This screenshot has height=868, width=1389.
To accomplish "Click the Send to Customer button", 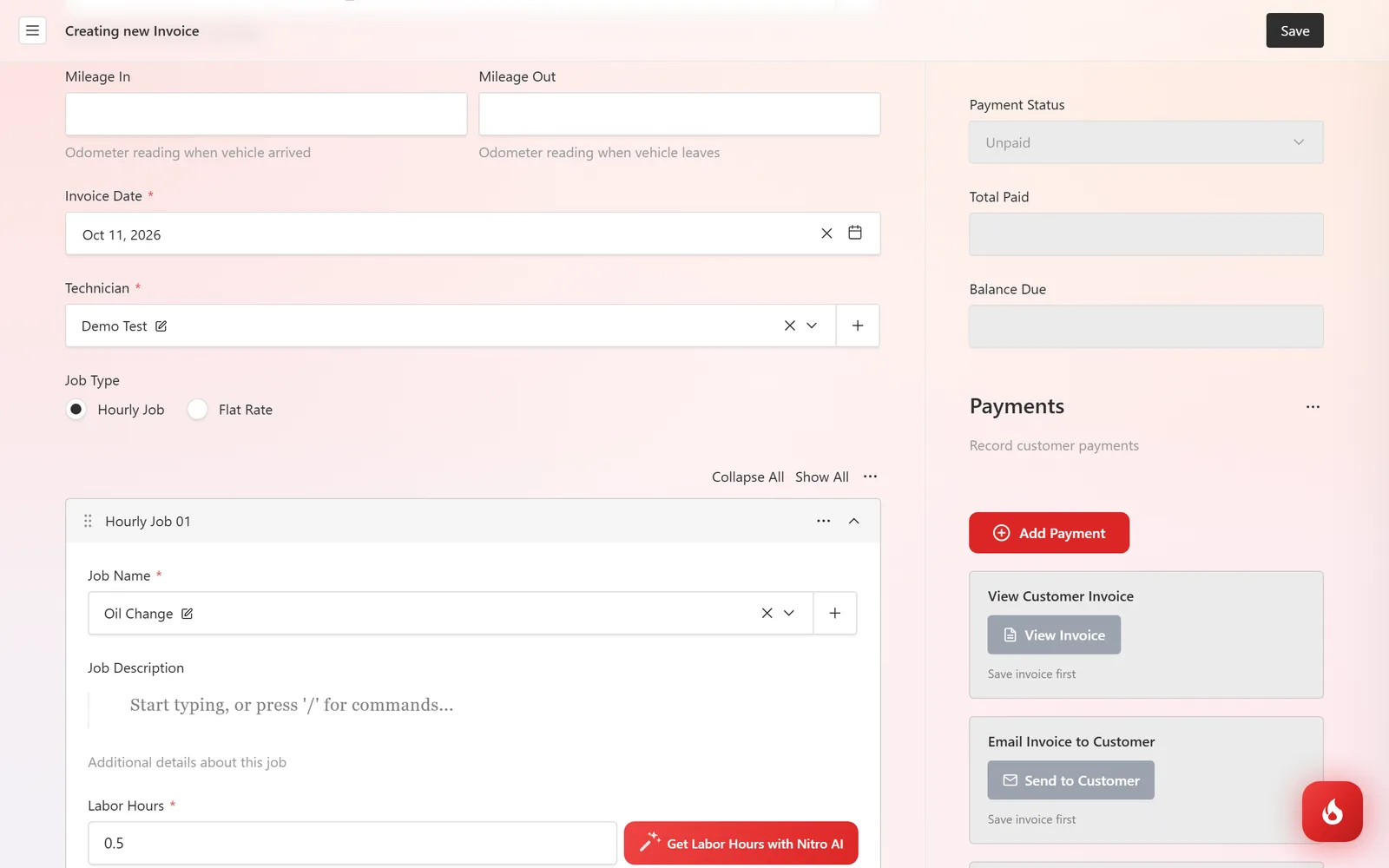I will [1070, 780].
